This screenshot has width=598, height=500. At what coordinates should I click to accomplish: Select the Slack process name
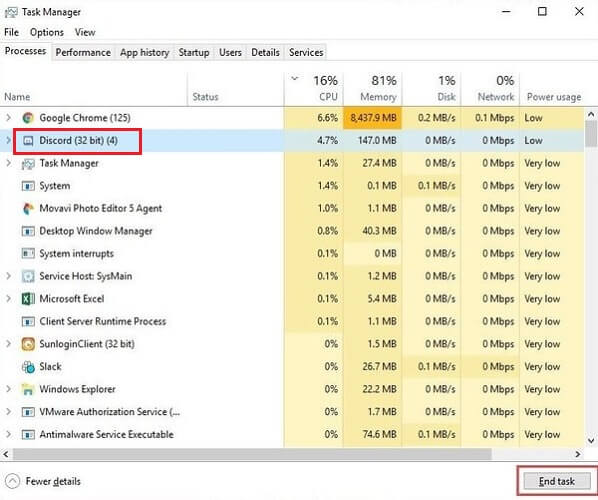coord(50,367)
